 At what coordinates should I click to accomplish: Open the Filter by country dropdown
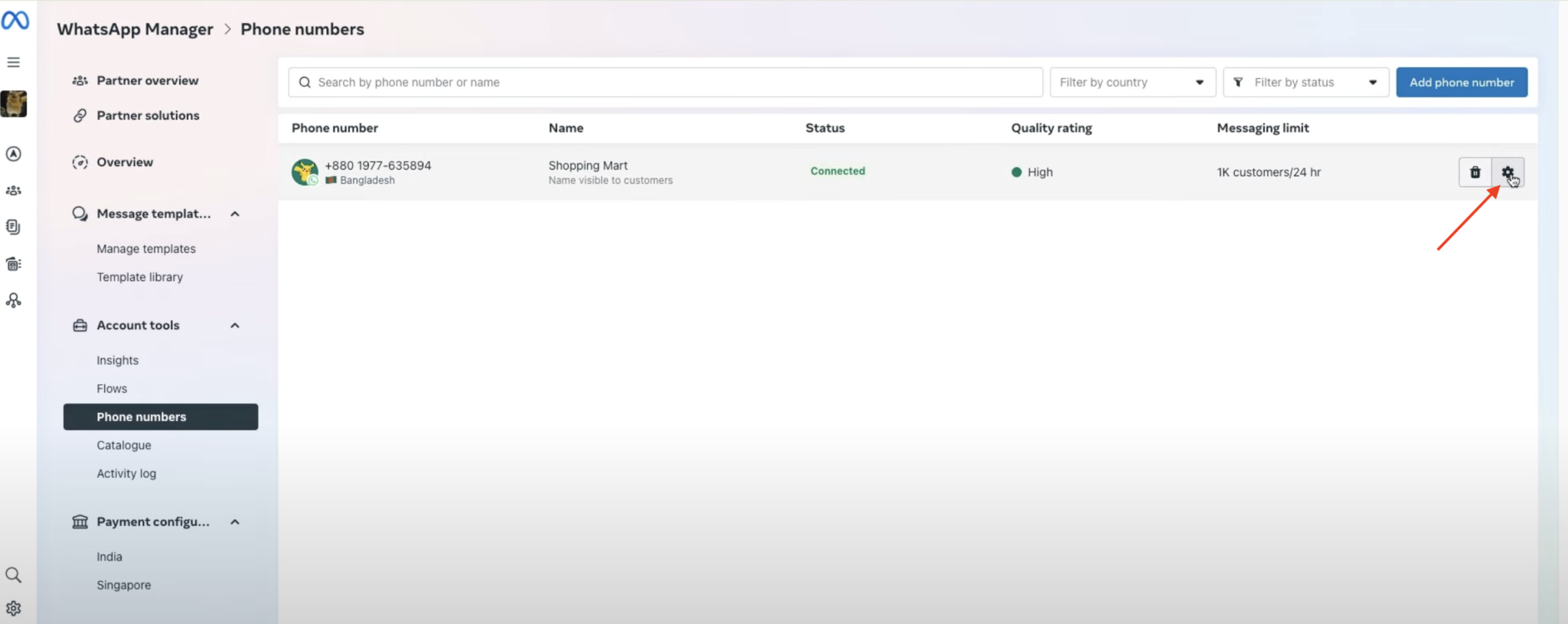click(x=1133, y=83)
